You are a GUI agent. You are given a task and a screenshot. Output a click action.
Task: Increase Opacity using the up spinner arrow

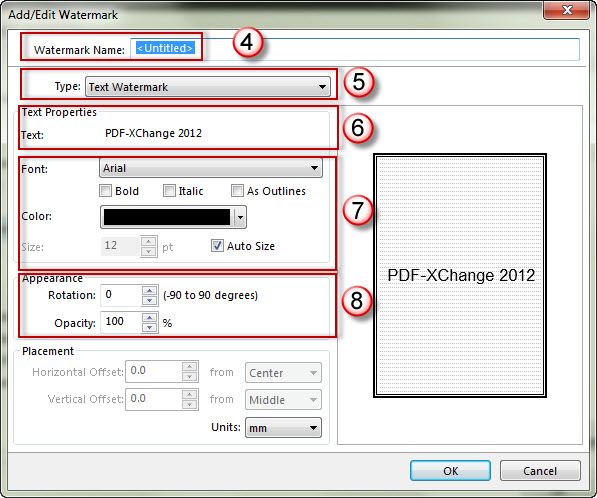click(x=150, y=318)
